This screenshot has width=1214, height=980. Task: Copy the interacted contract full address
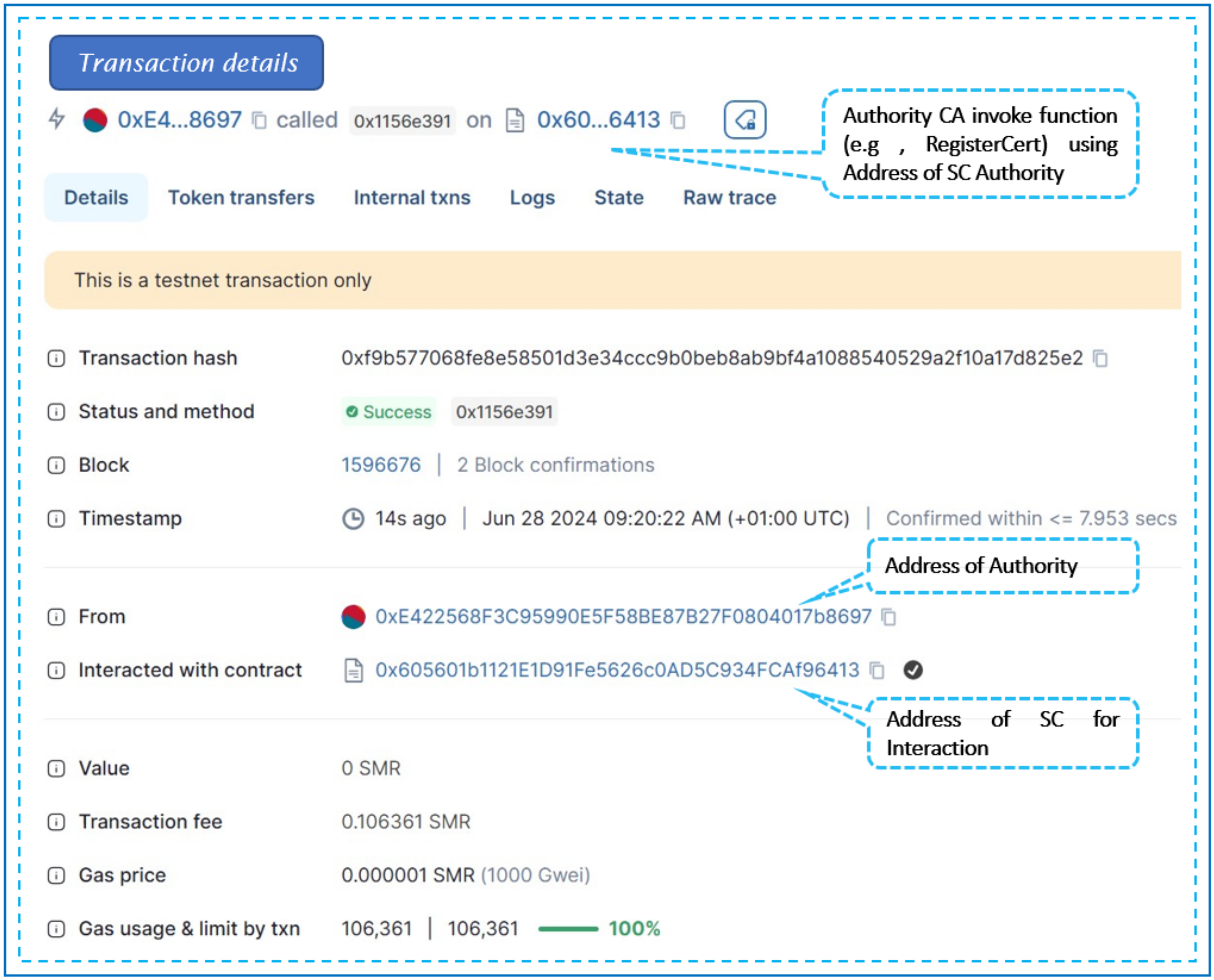tap(876, 671)
